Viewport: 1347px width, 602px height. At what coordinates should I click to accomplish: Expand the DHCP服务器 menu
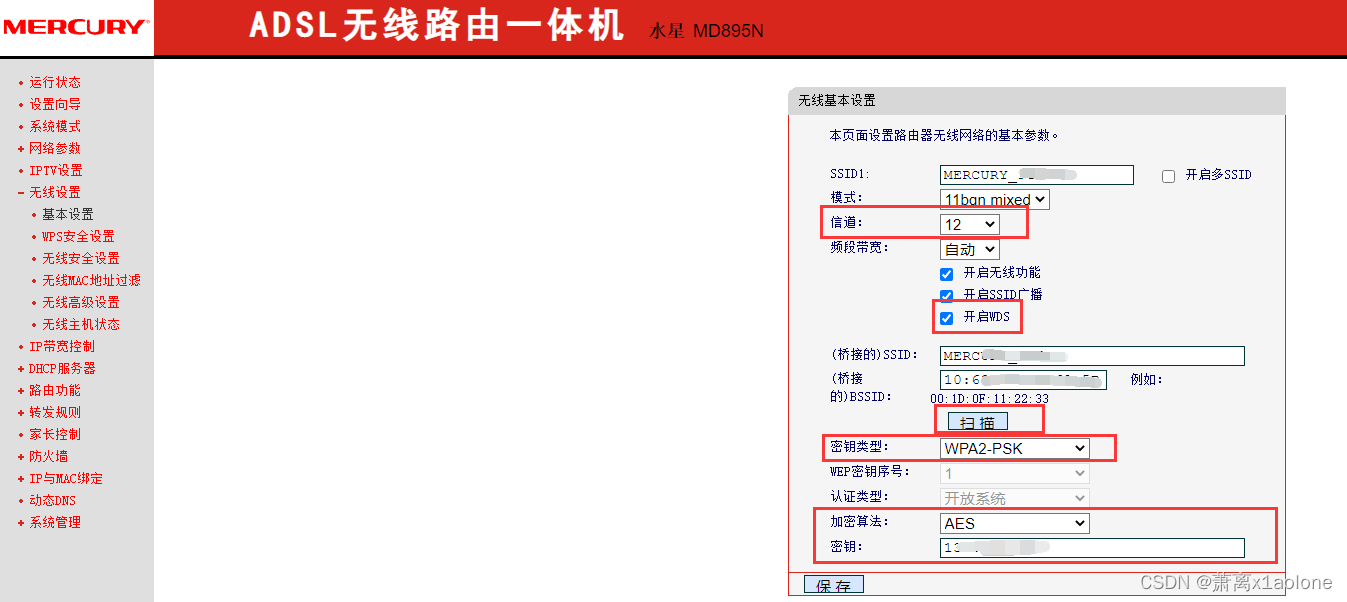click(x=62, y=368)
